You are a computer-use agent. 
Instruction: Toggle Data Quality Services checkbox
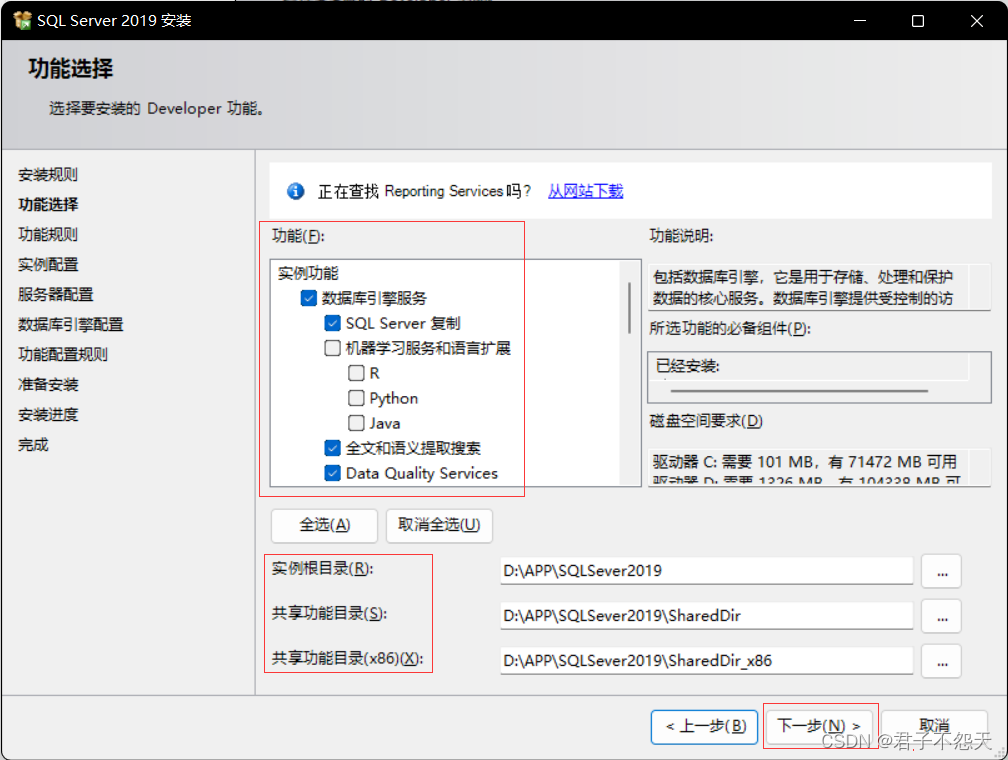tap(332, 473)
